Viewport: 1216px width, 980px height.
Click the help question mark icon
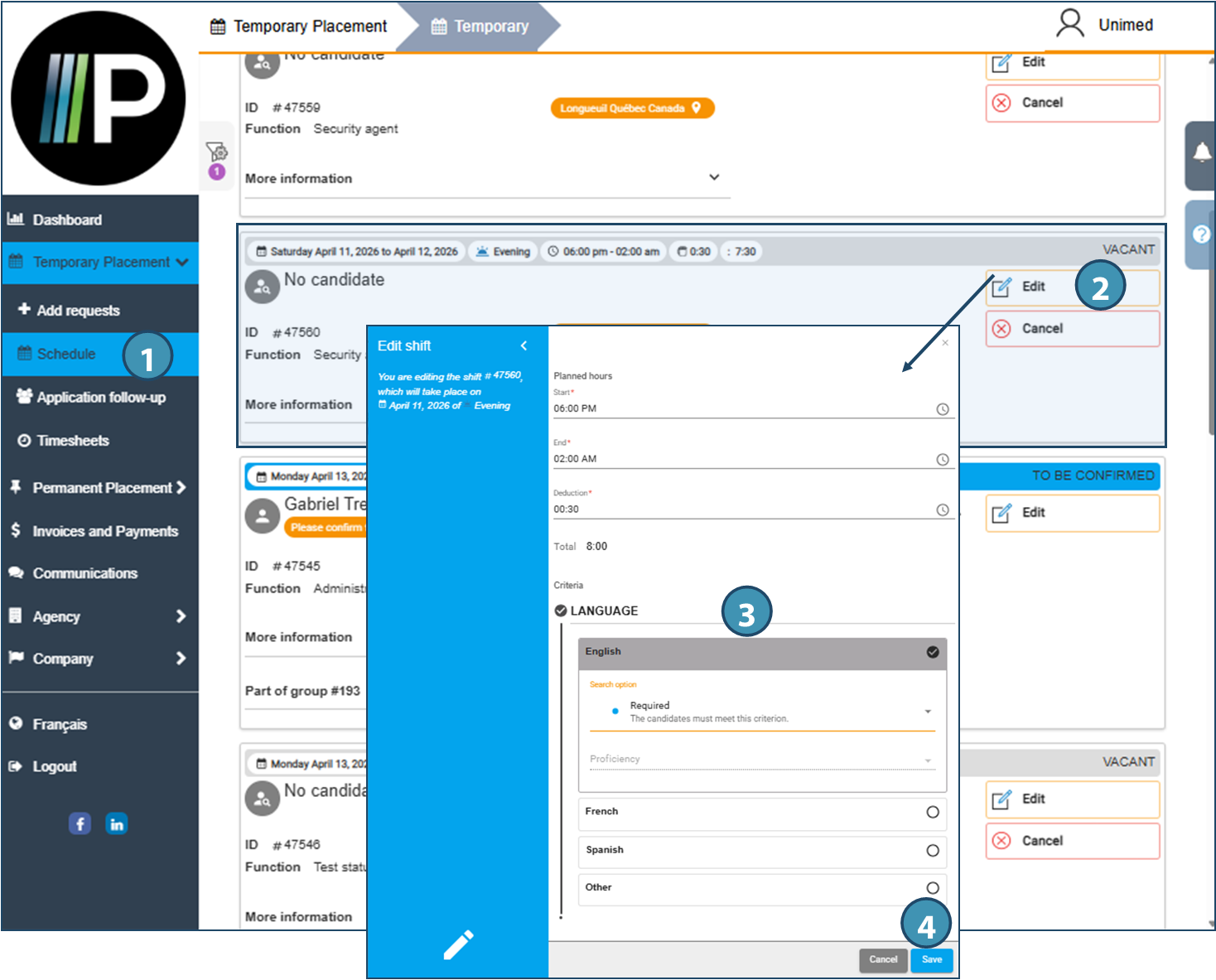tap(1201, 234)
